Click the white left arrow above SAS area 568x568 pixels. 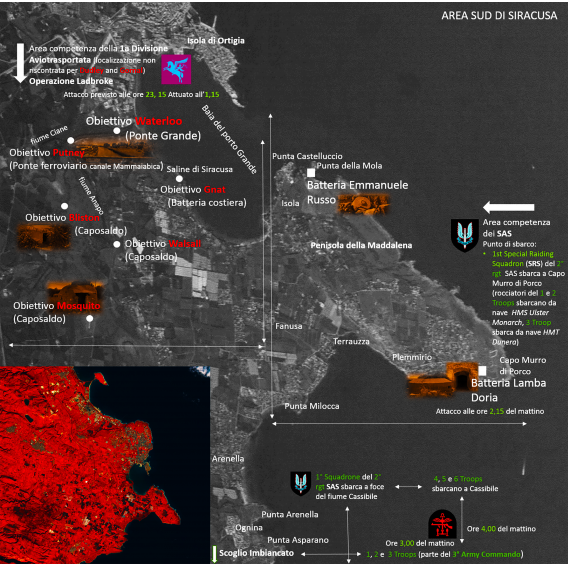(x=509, y=207)
